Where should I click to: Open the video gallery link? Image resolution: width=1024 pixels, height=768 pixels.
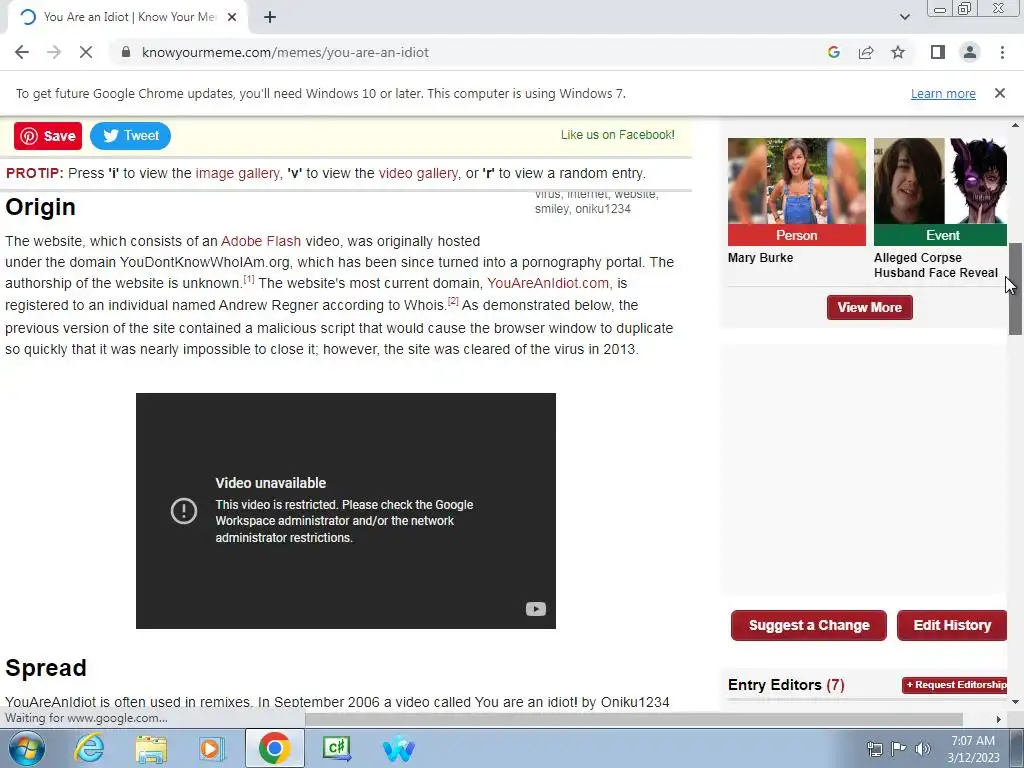tap(418, 174)
